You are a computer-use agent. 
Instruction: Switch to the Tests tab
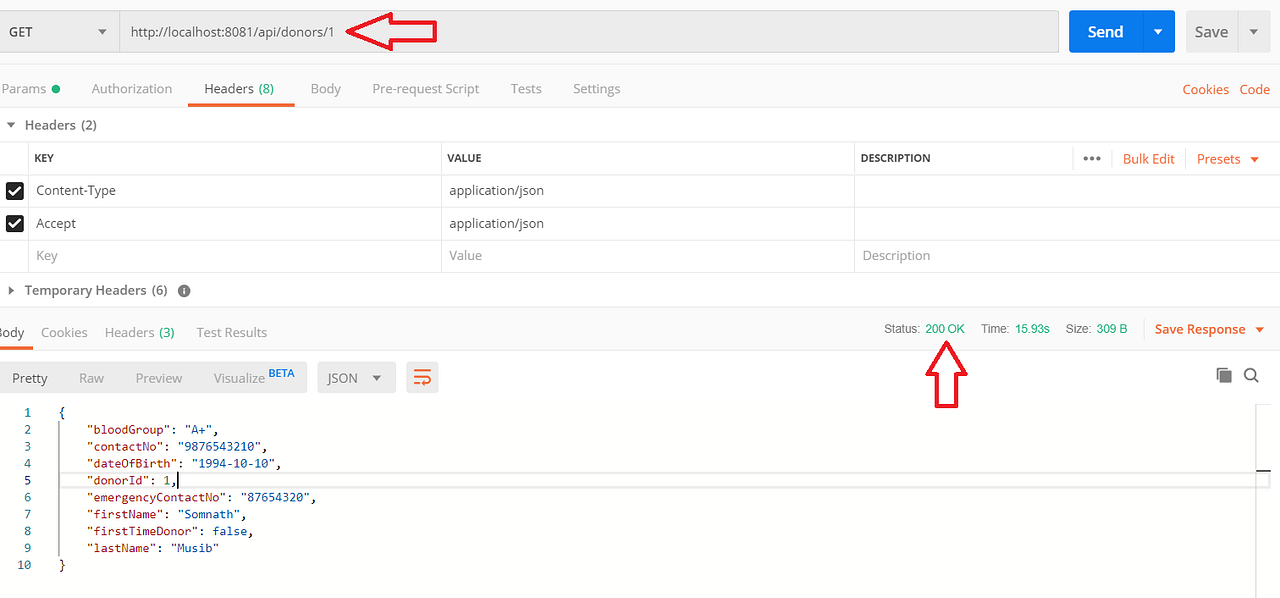(526, 88)
